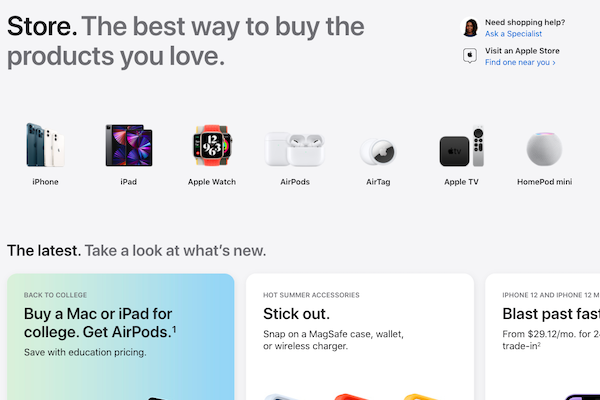Open the Apple TV product icon

461,146
